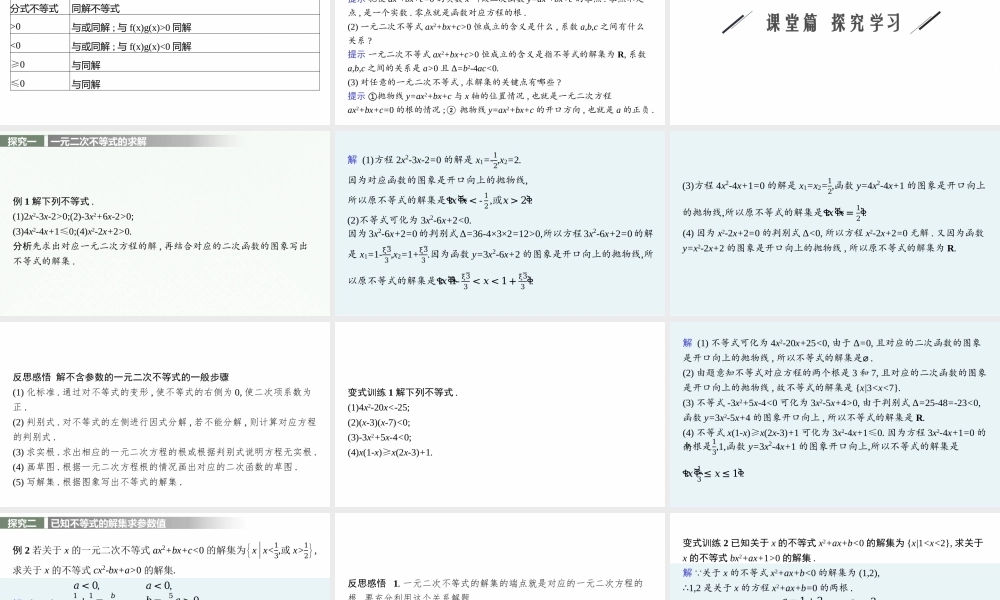Screen dimensions: 1000x600
Task: Click the 同解不等式 column header
Action: (94, 6)
